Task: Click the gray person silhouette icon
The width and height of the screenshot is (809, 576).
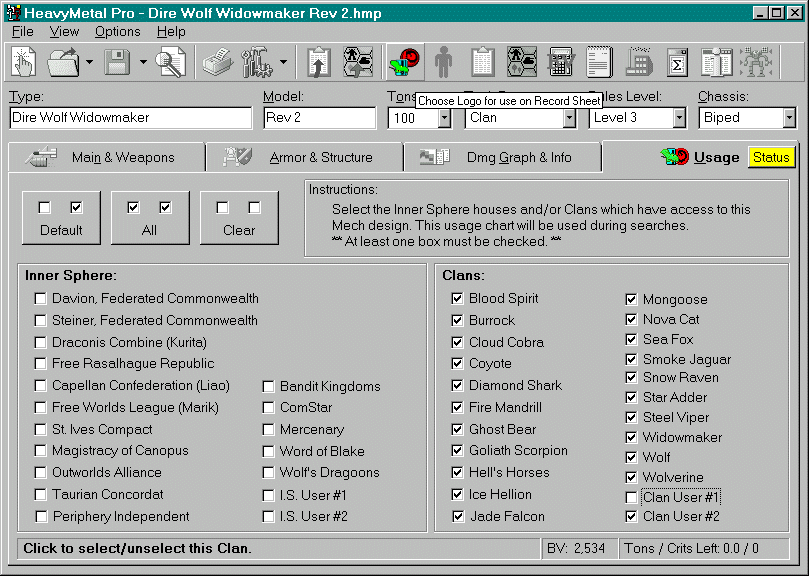Action: pyautogui.click(x=443, y=62)
